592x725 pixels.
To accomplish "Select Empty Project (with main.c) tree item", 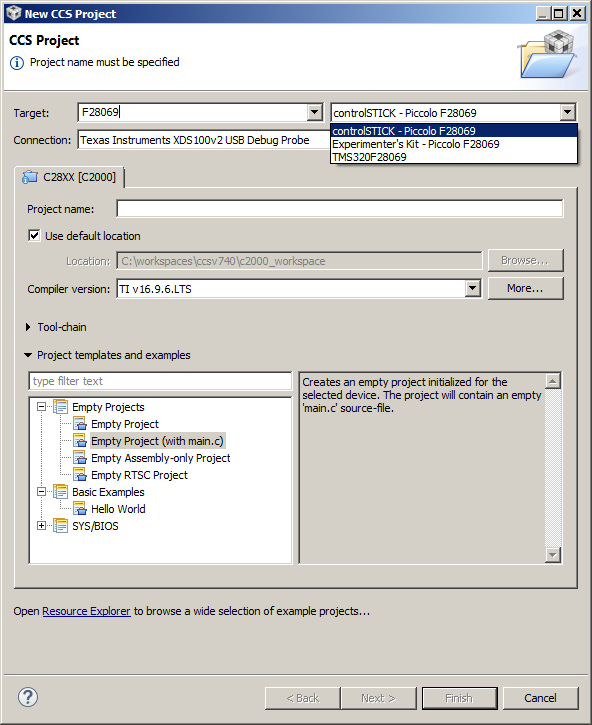I will coord(157,441).
